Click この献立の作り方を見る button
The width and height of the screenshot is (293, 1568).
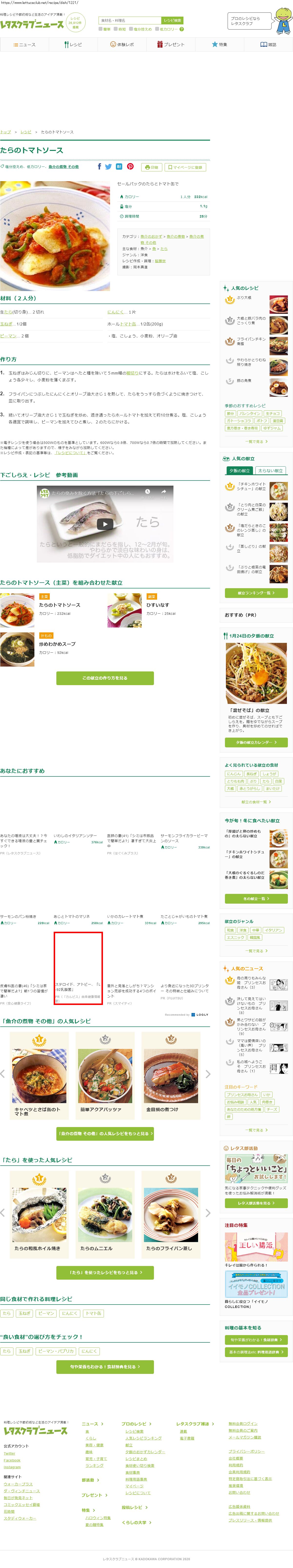105,678
